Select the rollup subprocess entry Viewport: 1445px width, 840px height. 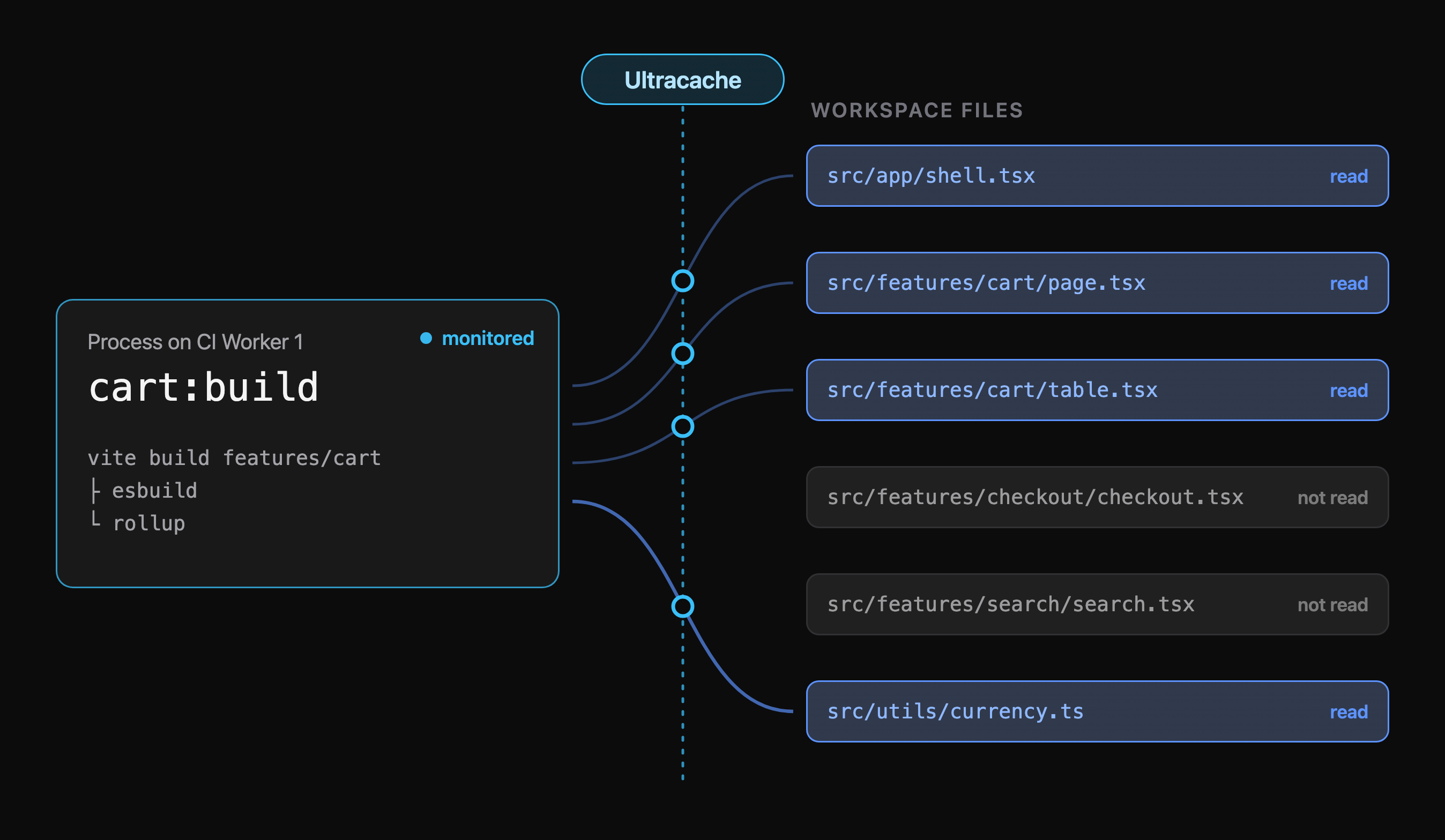click(149, 523)
